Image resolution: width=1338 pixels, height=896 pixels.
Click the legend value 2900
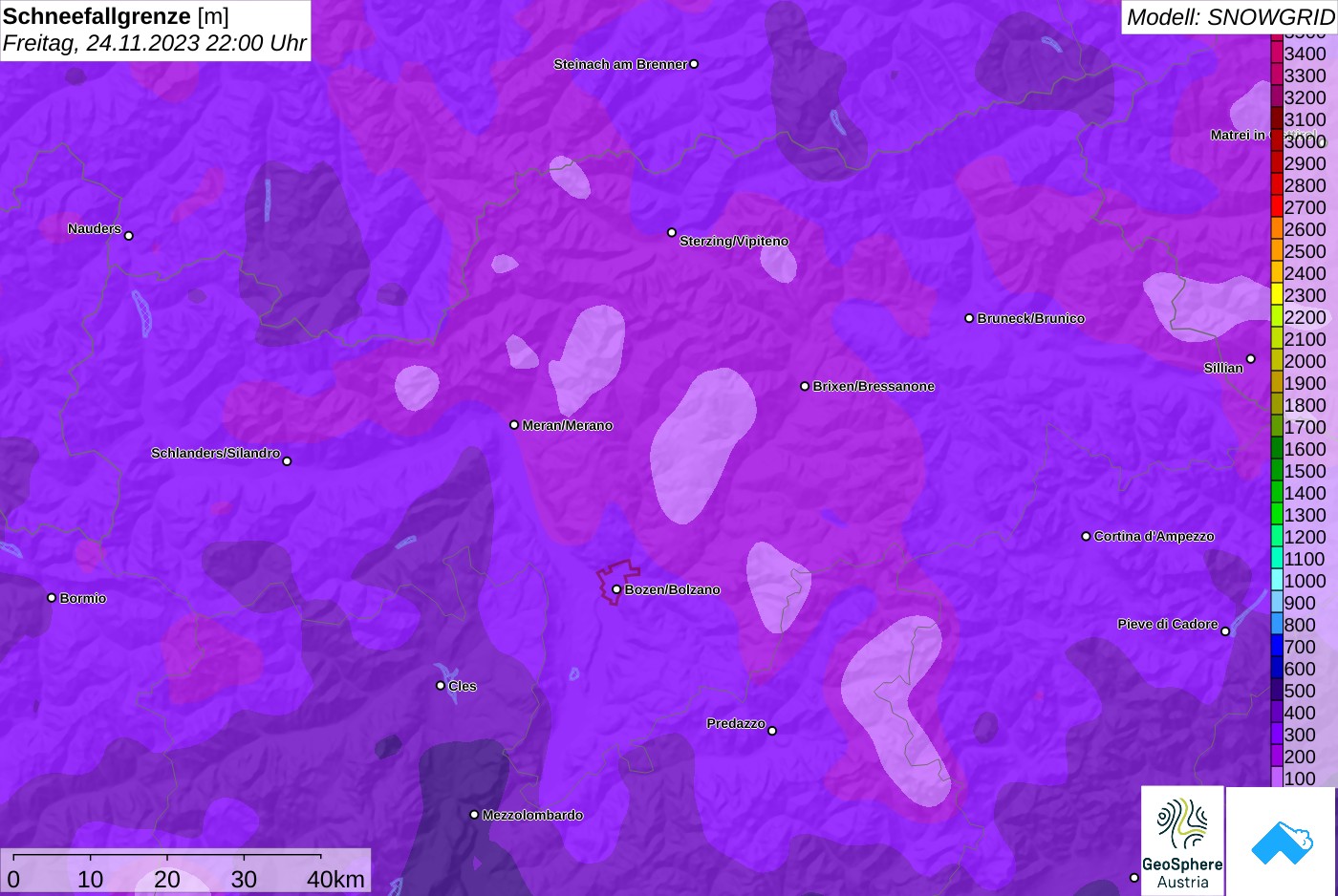[1305, 163]
